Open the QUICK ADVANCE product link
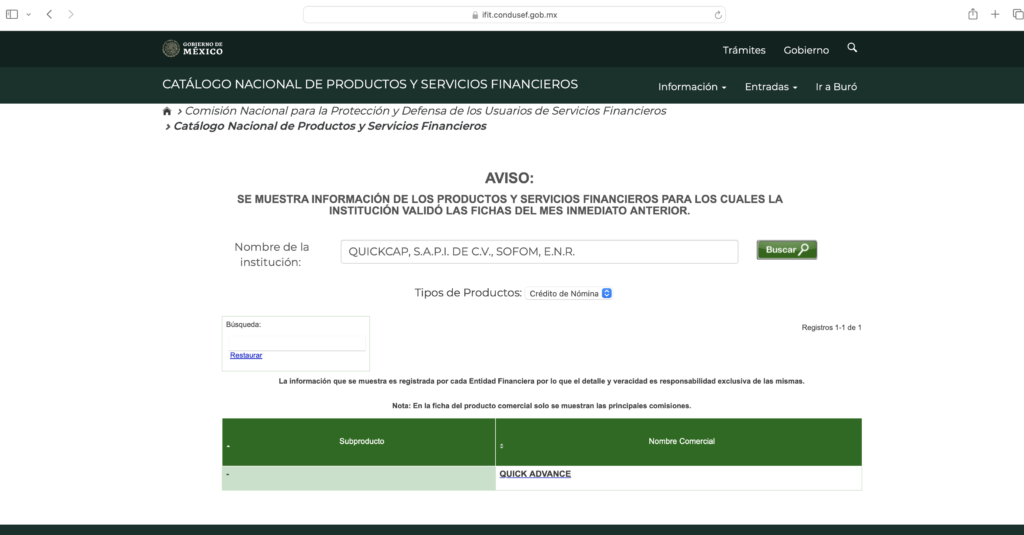Screen dimensions: 1024x535 click(x=535, y=474)
